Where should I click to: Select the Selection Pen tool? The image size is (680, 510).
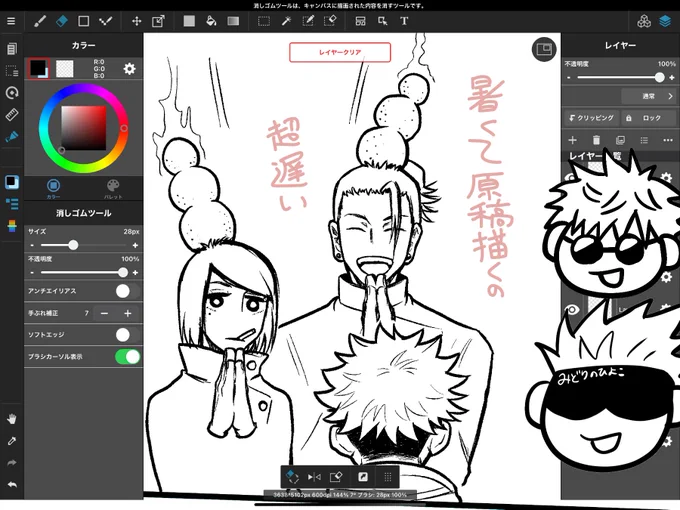(x=308, y=21)
